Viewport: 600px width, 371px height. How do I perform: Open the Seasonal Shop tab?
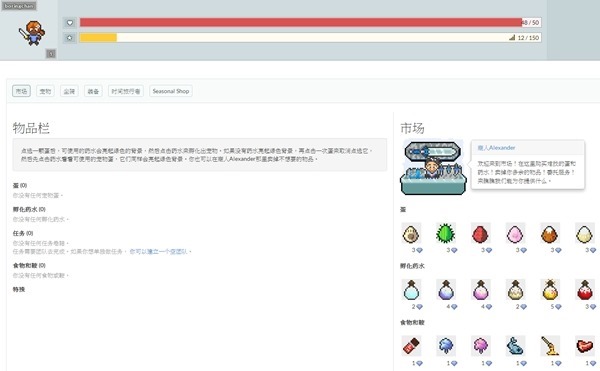click(x=171, y=91)
